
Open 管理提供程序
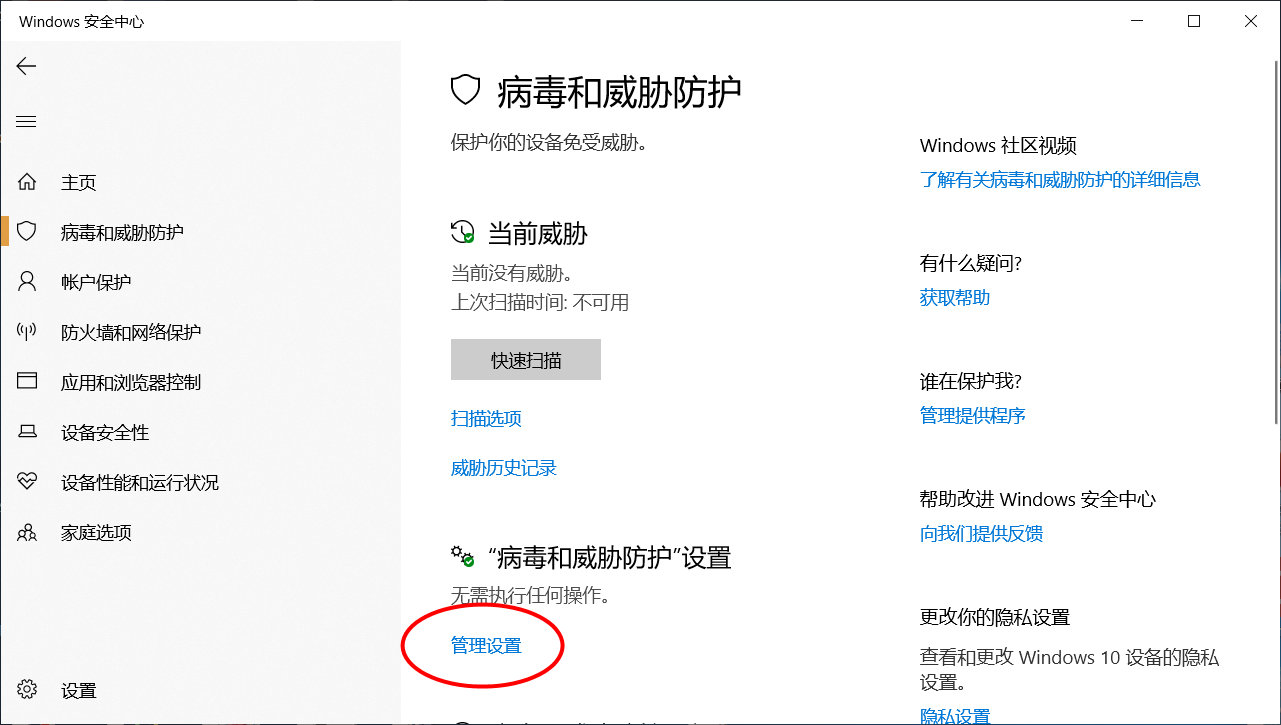(x=972, y=415)
